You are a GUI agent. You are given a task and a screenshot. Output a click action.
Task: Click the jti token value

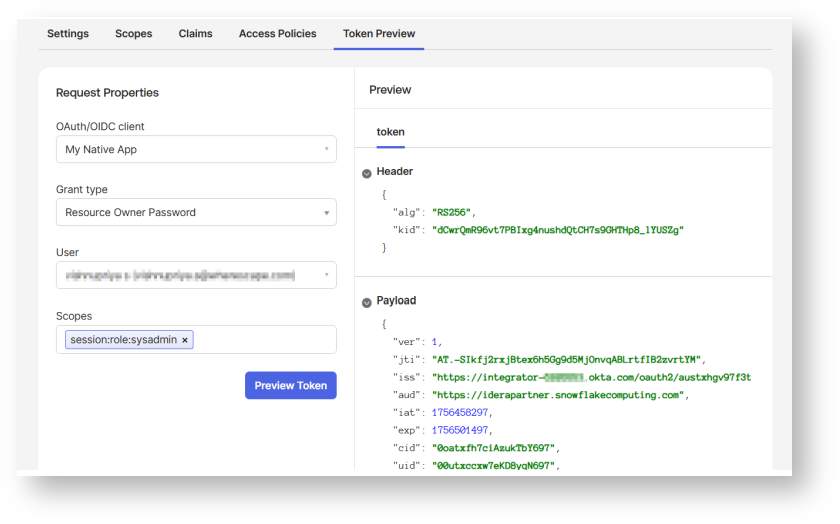point(568,359)
